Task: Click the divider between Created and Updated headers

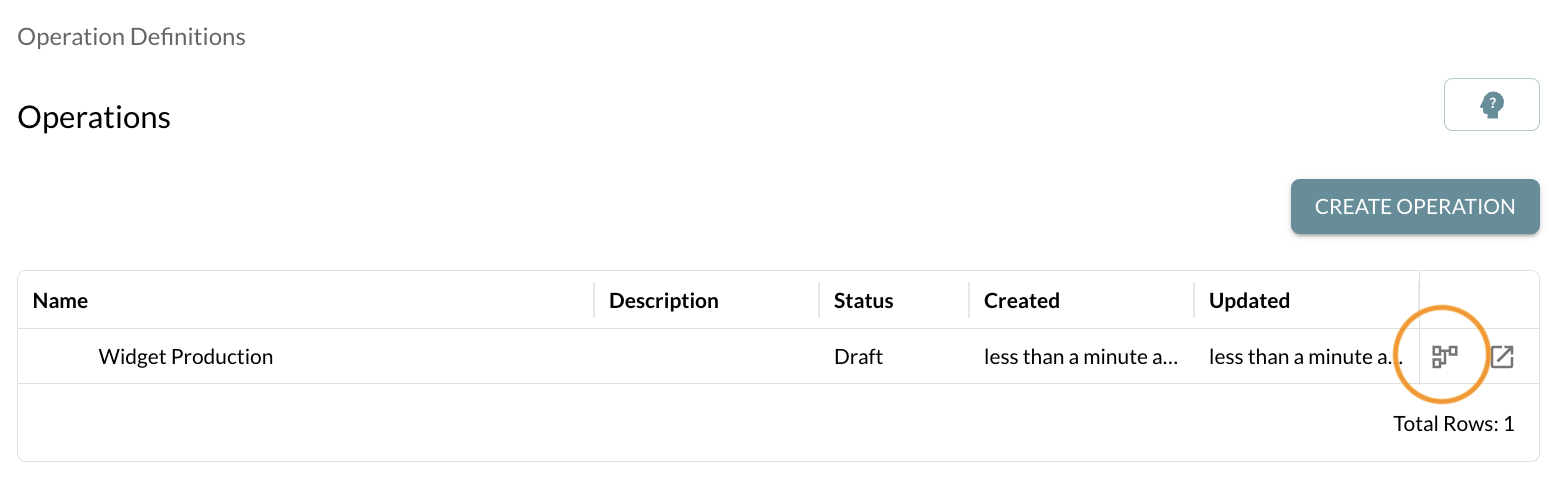Action: coord(1194,300)
